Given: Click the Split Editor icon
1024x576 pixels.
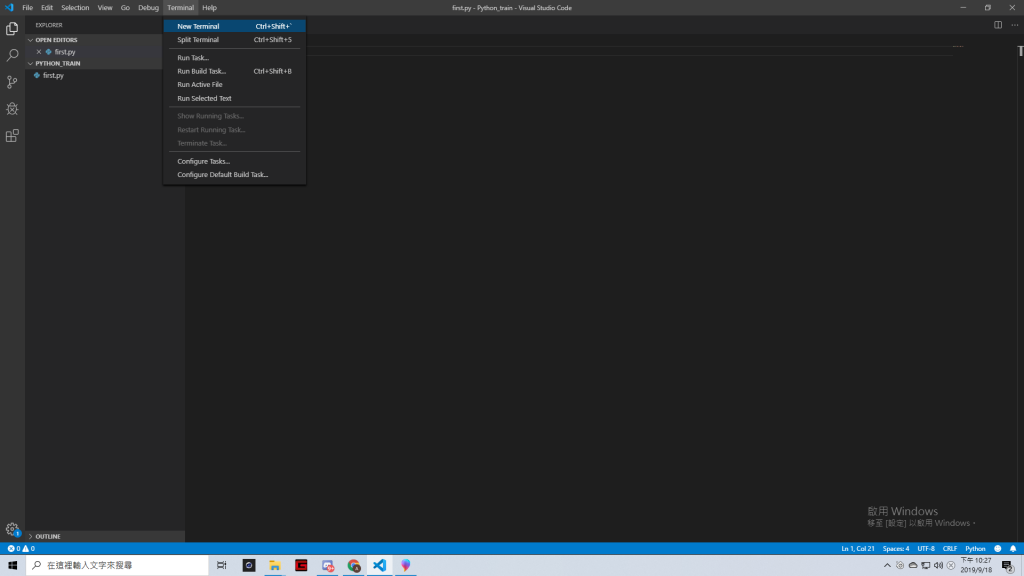Looking at the screenshot, I should coord(998,25).
